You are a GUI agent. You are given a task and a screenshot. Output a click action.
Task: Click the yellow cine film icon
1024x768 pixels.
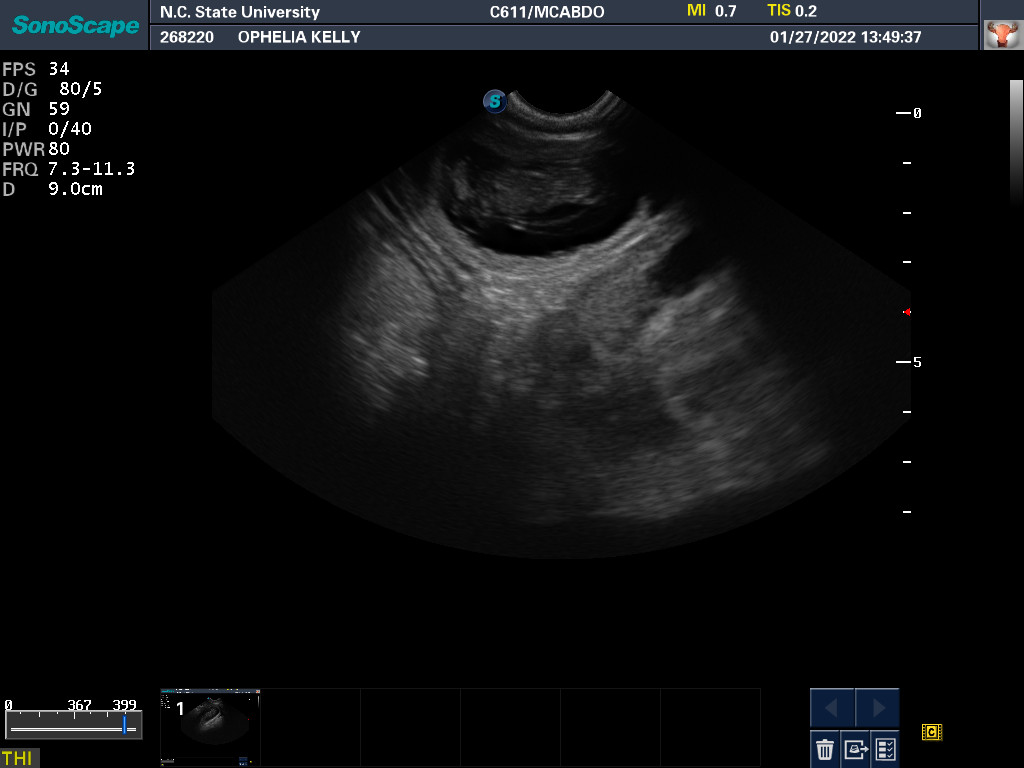pos(932,733)
